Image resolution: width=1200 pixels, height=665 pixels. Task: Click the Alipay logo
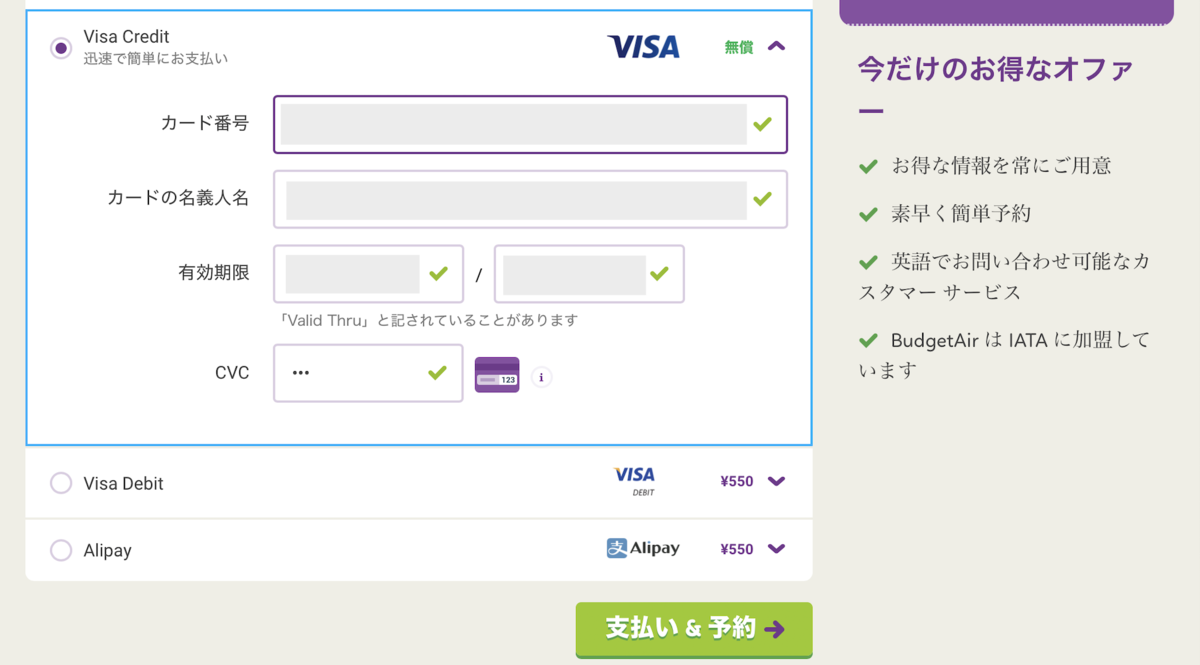pos(643,548)
